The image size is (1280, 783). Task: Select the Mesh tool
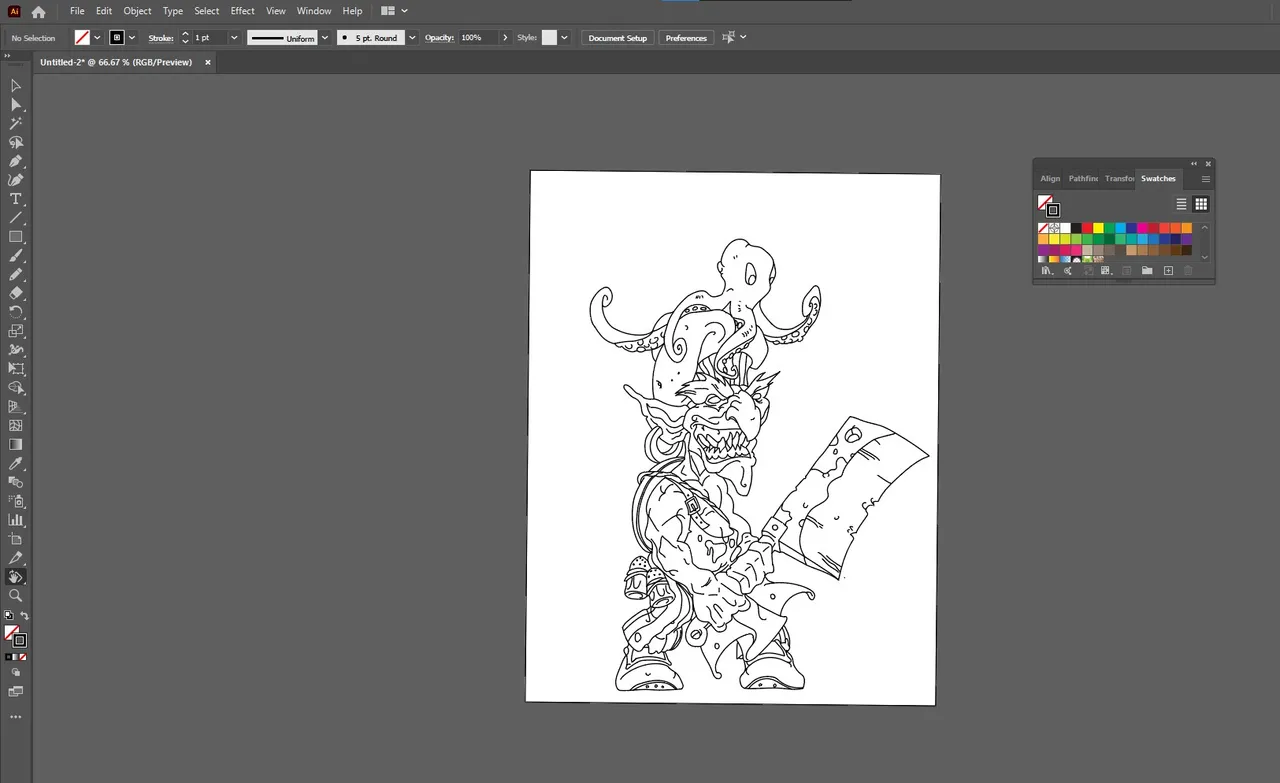click(16, 425)
